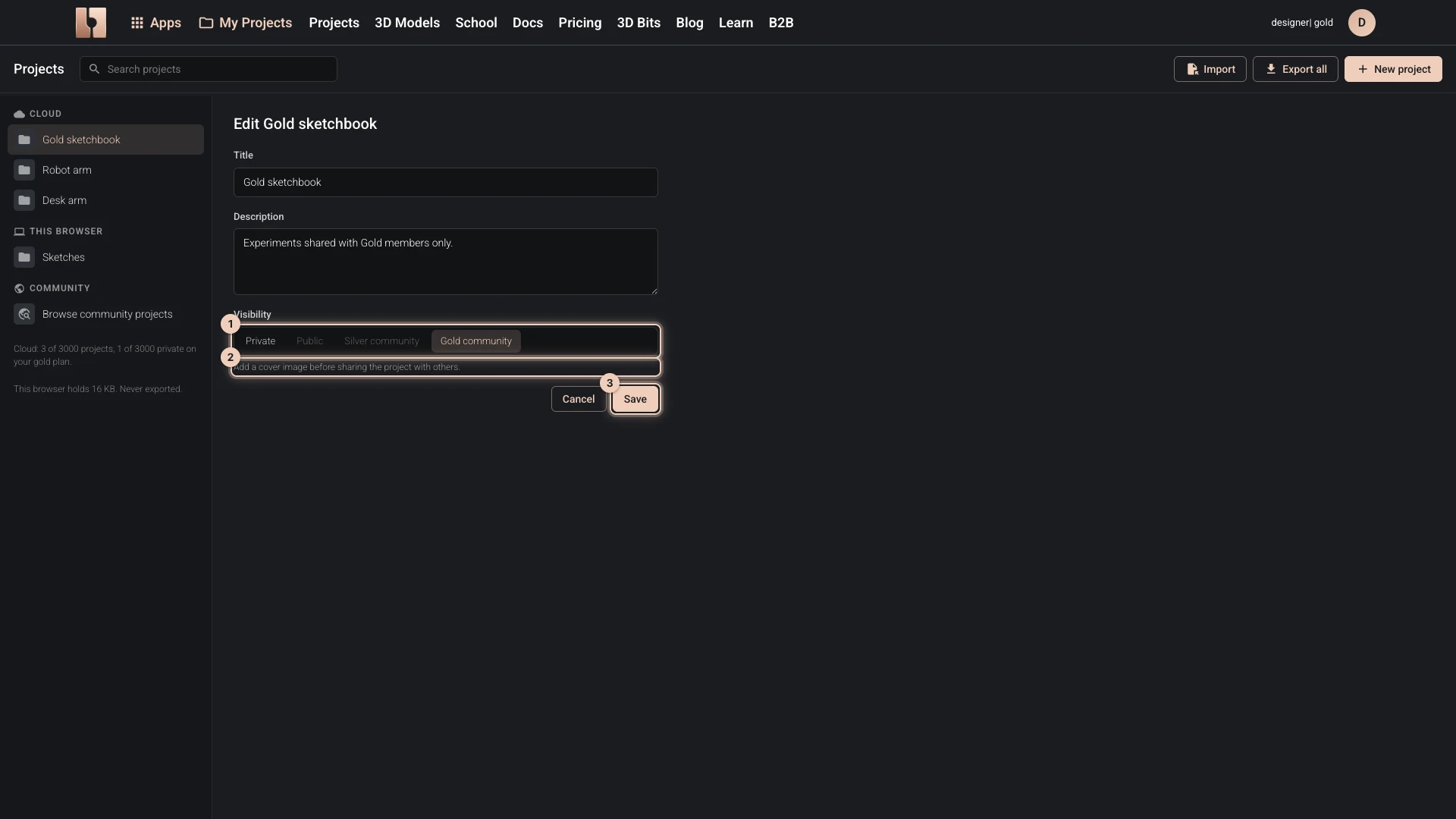Viewport: 1456px width, 819px height.
Task: Click the Browse community projects icon
Action: coord(24,314)
